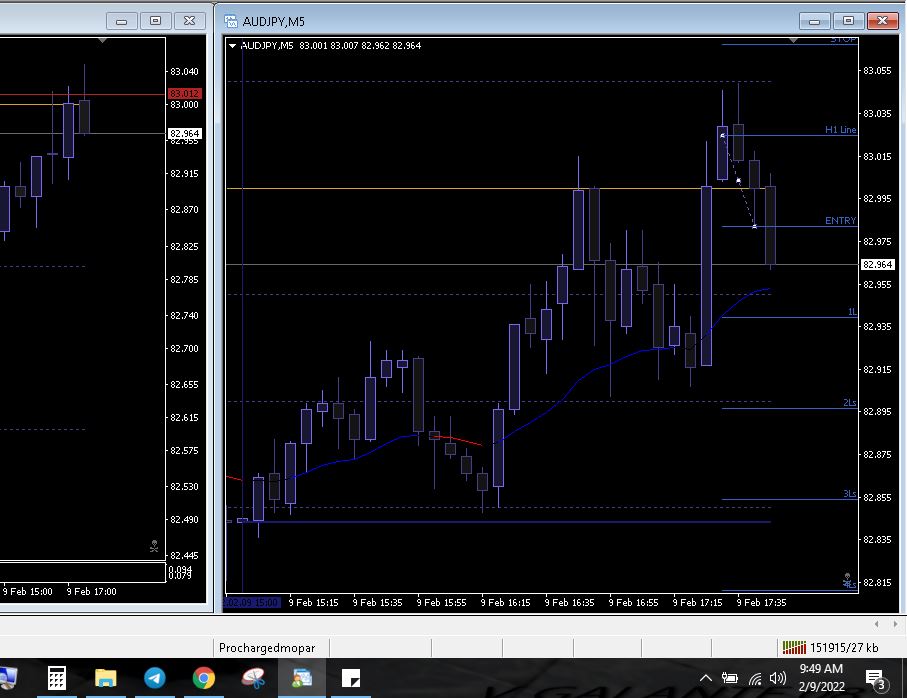
Task: Click the AUDJPY,M5 chart window icon
Action: coord(231,20)
